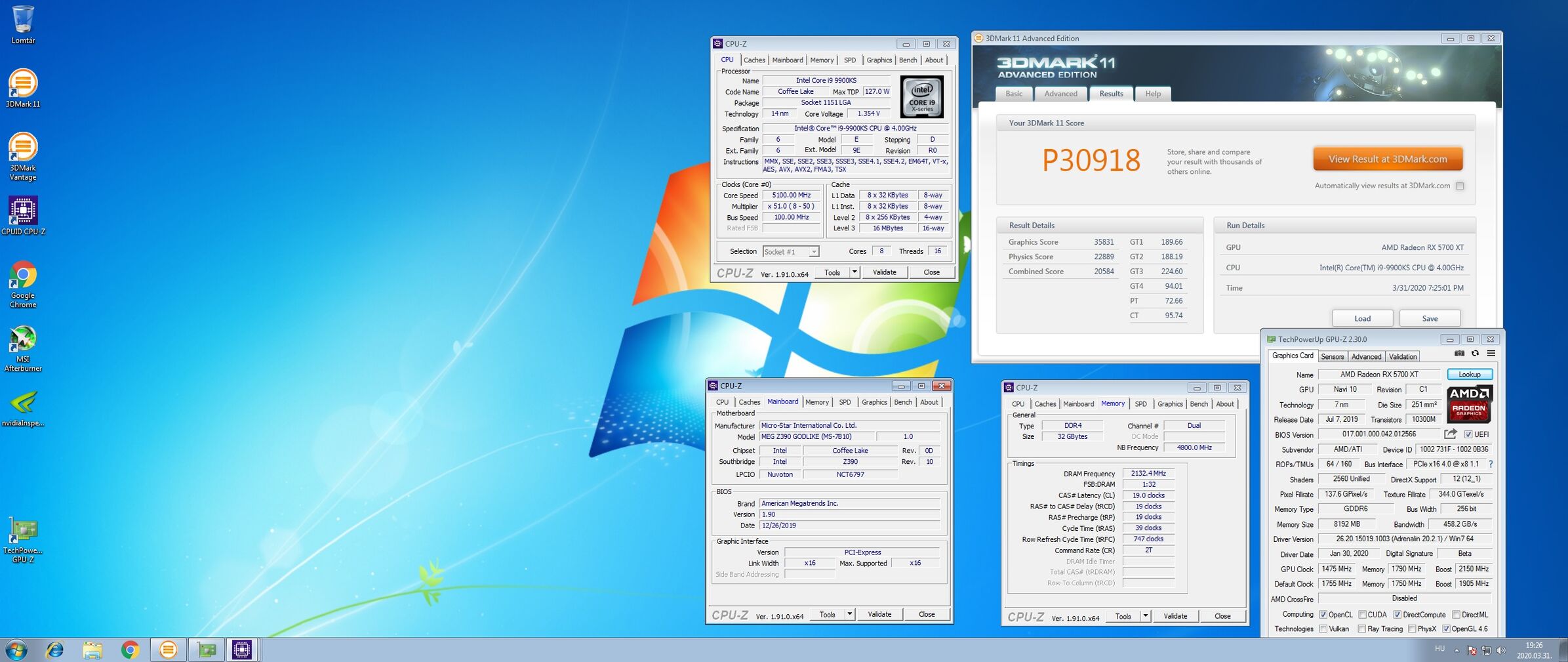The height and width of the screenshot is (662, 1568).
Task: Toggle the CUDA checkbox in GPU-Z
Action: [1362, 615]
